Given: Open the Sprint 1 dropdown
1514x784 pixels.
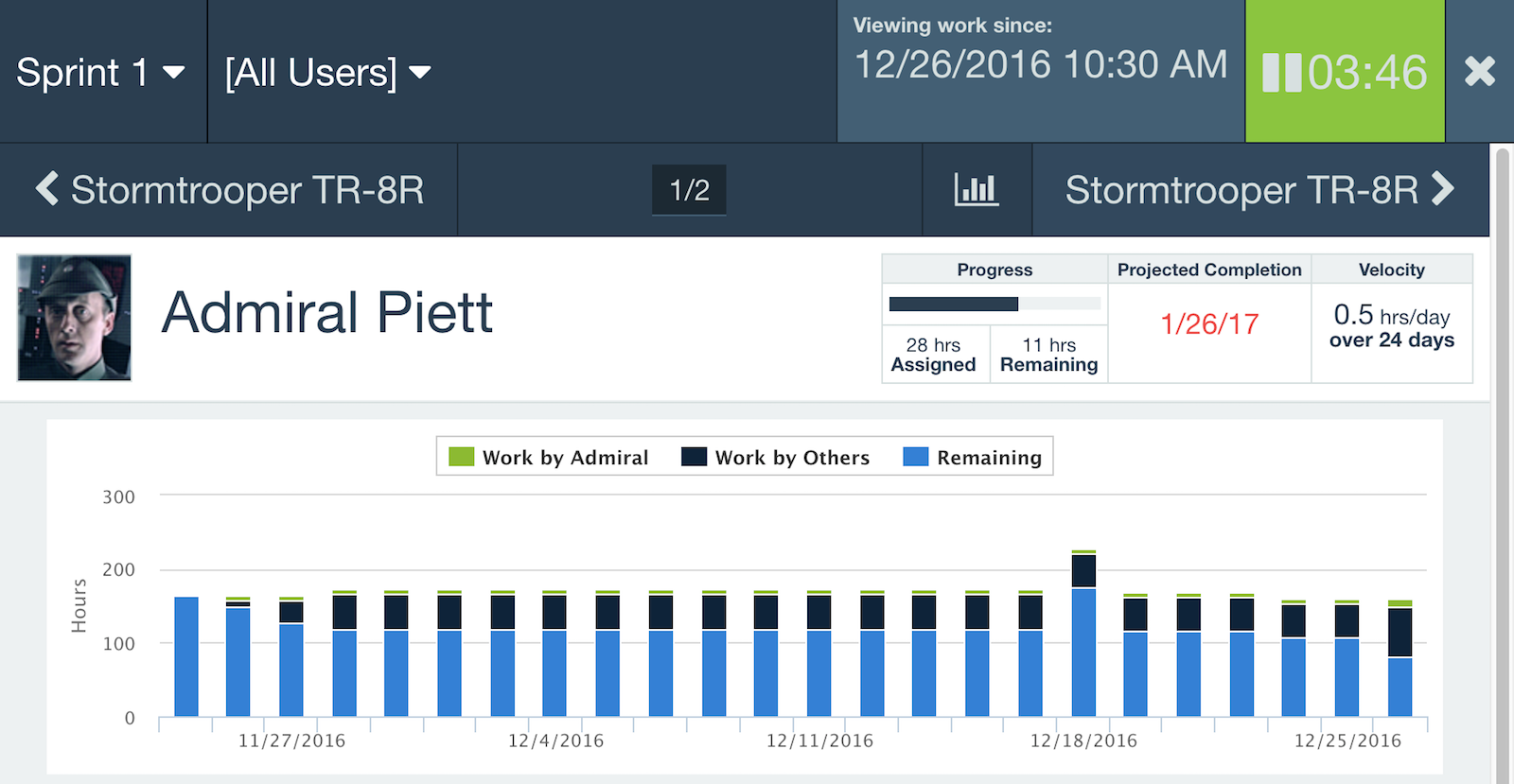Looking at the screenshot, I should coord(101,73).
